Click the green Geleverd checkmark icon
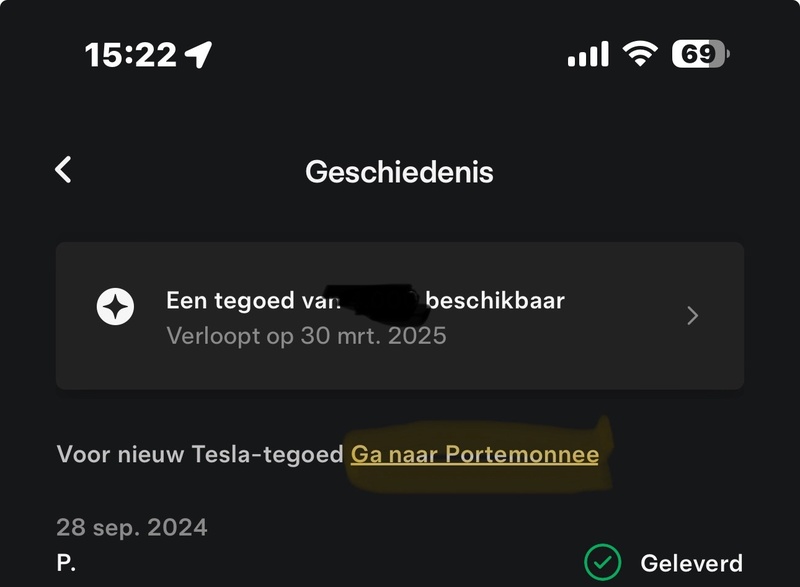This screenshot has height=587, width=800. click(601, 562)
